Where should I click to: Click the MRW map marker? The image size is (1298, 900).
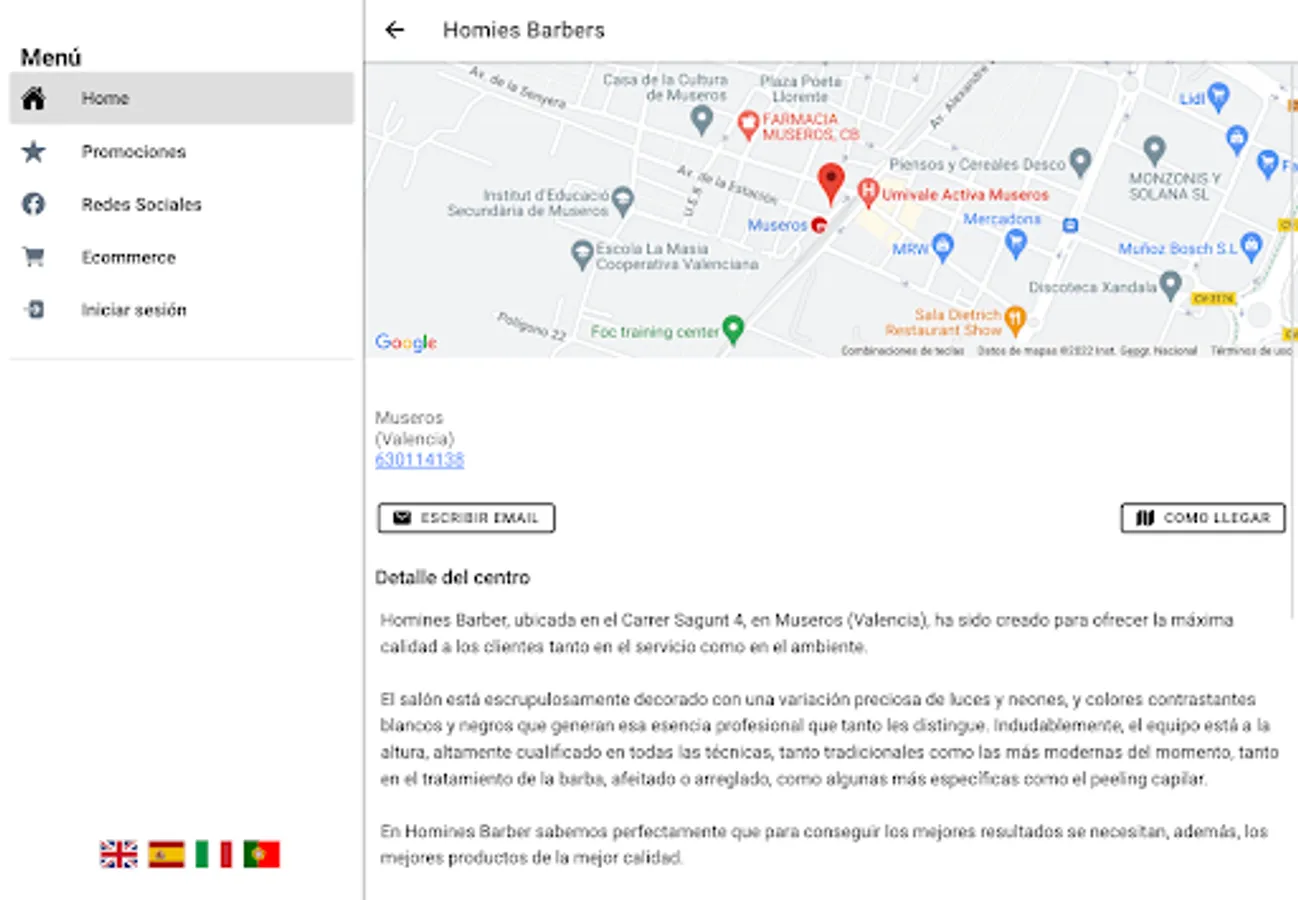tap(942, 246)
